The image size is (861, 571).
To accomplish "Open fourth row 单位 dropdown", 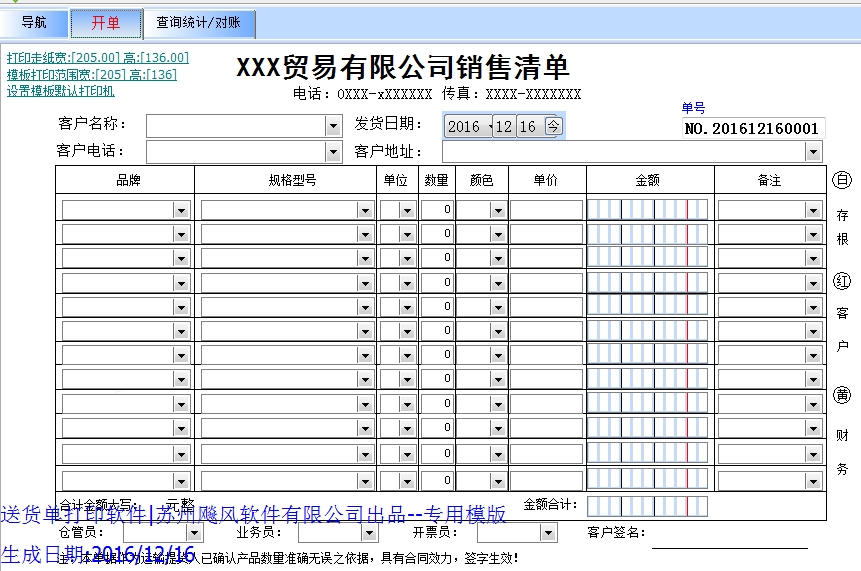I will [x=407, y=283].
